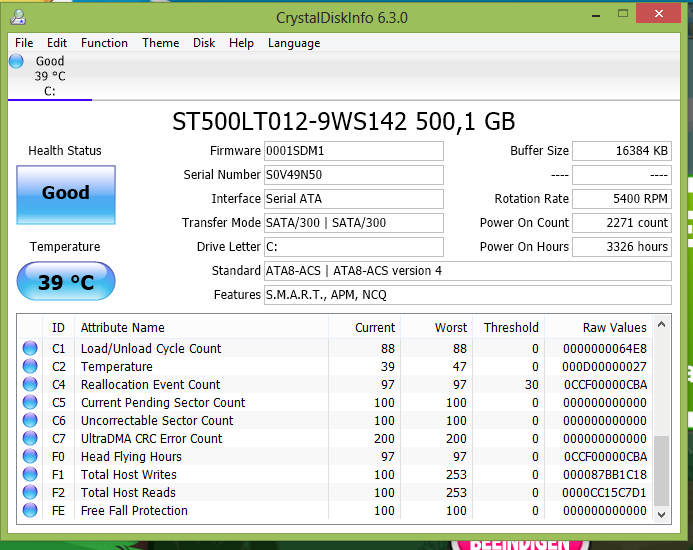Click the Worst column header
The height and width of the screenshot is (550, 693).
437,328
